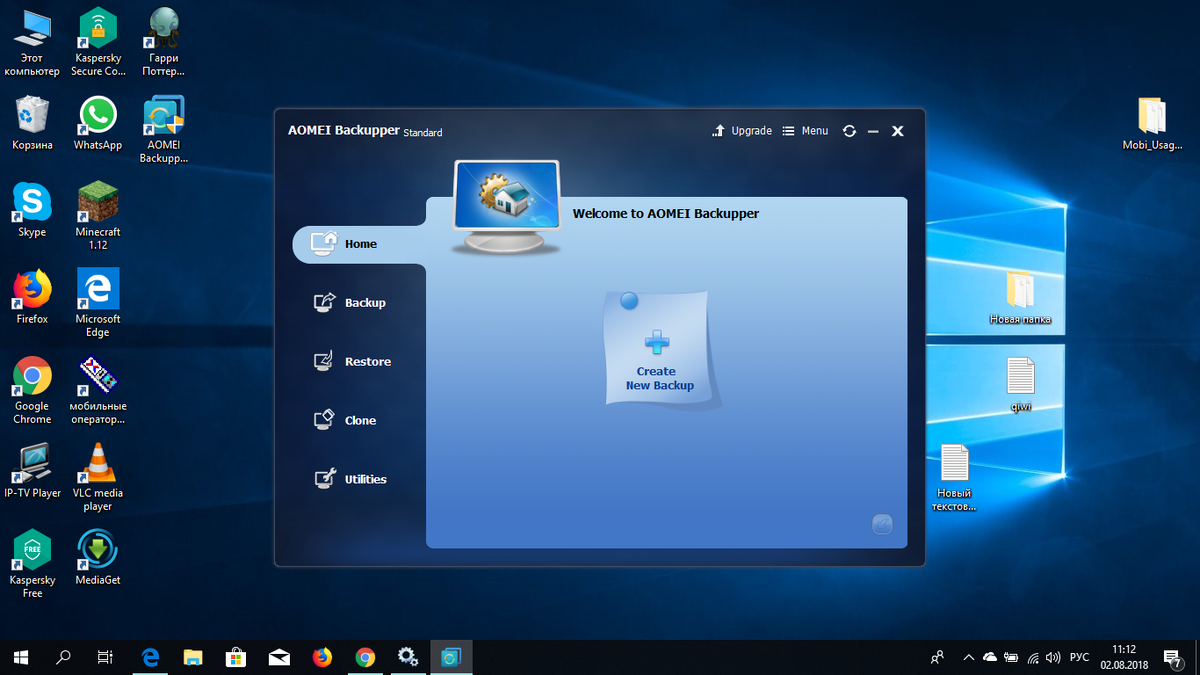This screenshot has width=1200, height=675.
Task: Select Новая папка folder on desktop
Action: [1020, 299]
